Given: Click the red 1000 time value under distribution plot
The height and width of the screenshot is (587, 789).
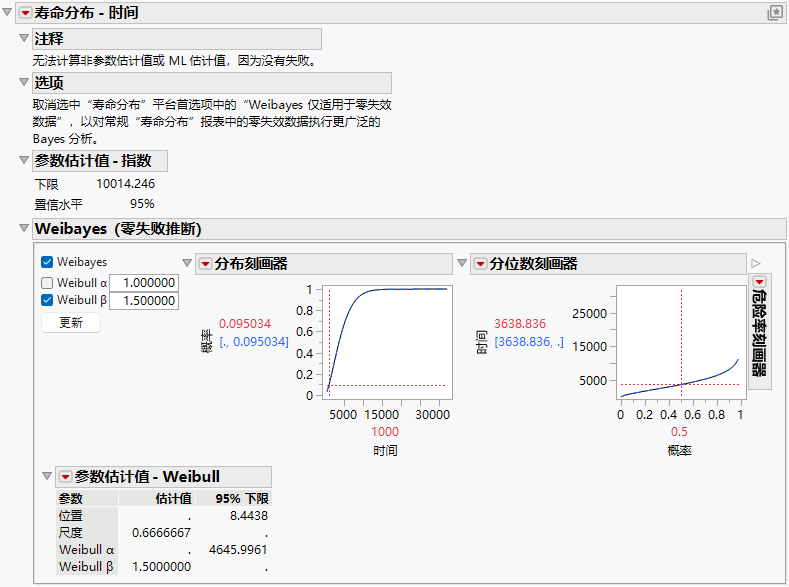Looking at the screenshot, I should click(385, 432).
